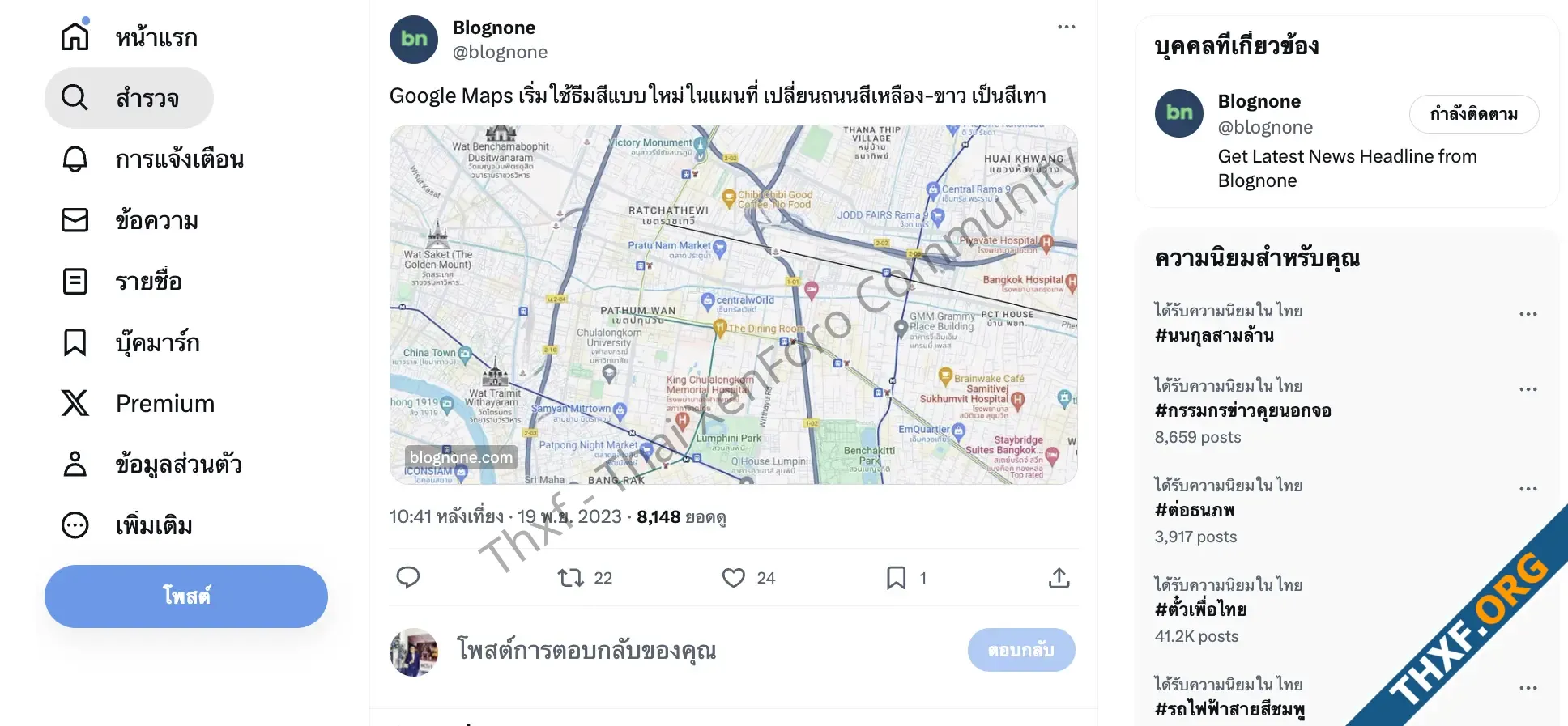Select the Explore (สำรวจ) magnifier icon

(x=75, y=98)
